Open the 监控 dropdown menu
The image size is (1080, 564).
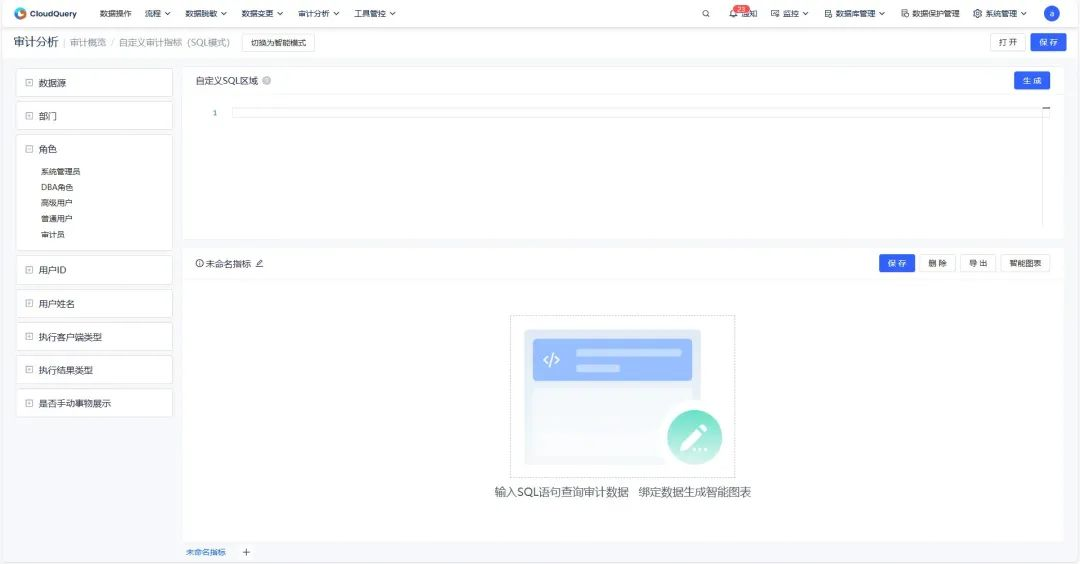click(x=789, y=14)
